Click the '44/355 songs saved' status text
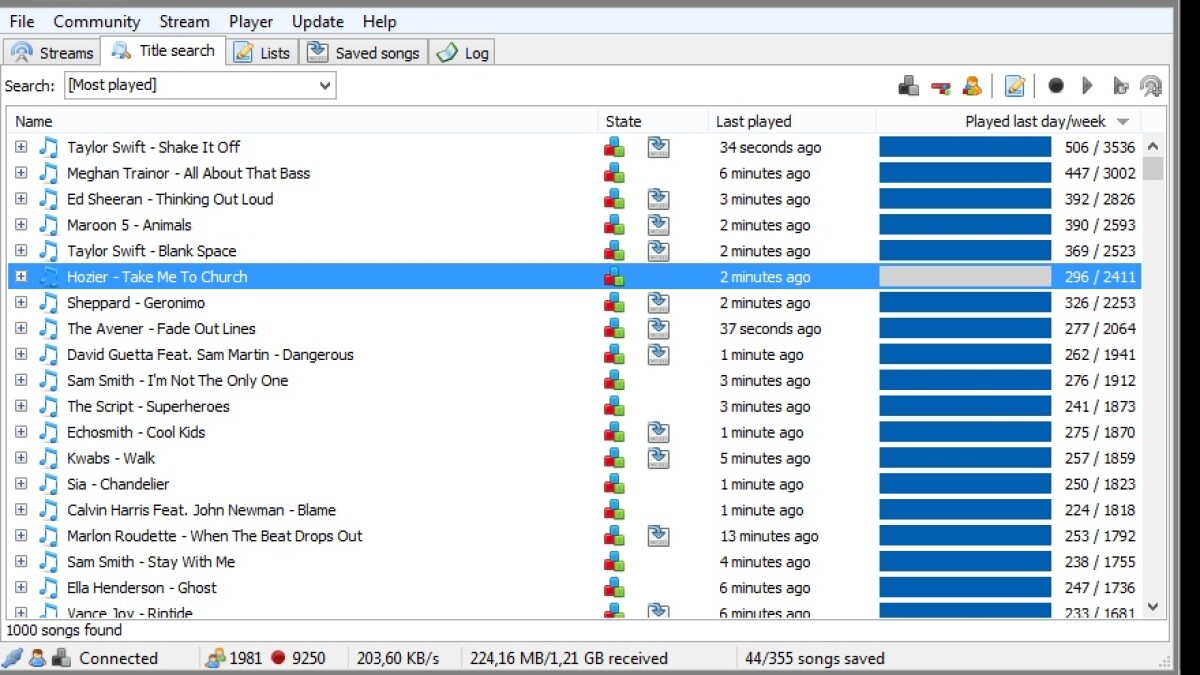The width and height of the screenshot is (1200, 675). tap(815, 658)
